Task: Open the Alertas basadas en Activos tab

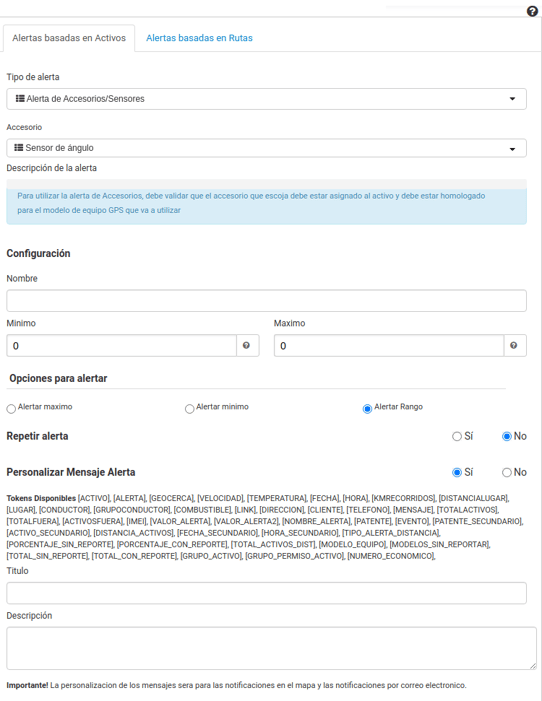Action: pyautogui.click(x=69, y=38)
